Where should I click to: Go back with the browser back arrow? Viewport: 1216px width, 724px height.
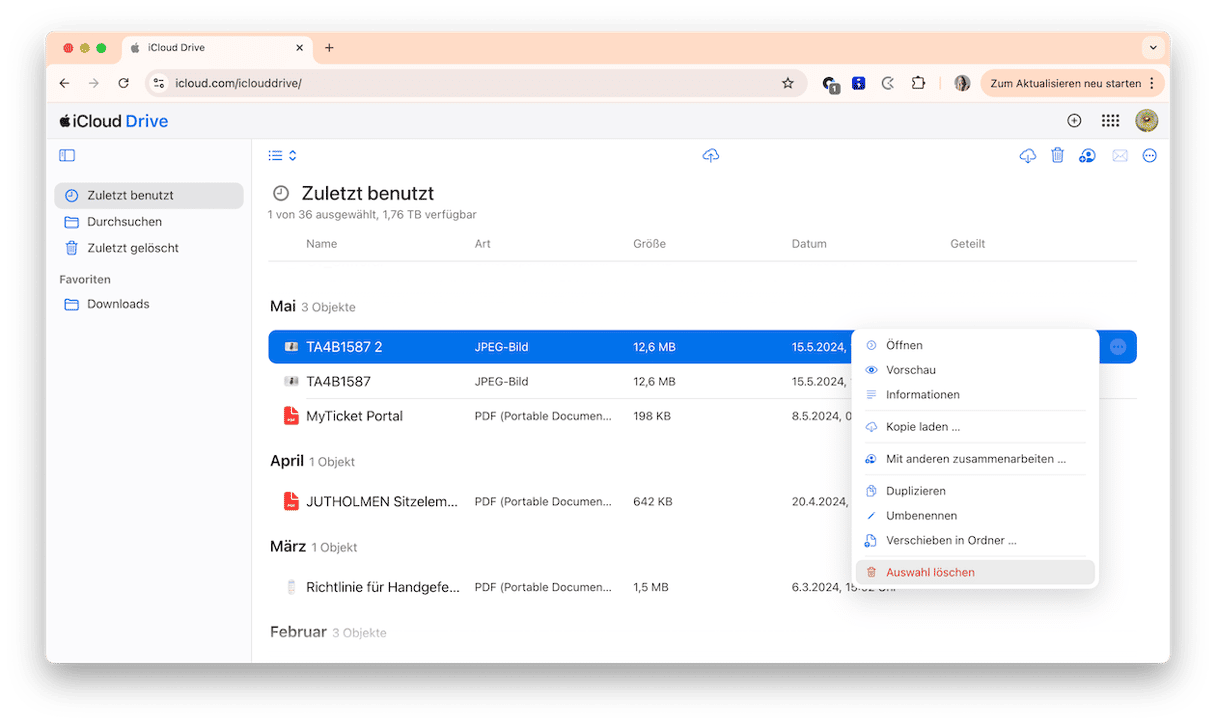click(64, 83)
